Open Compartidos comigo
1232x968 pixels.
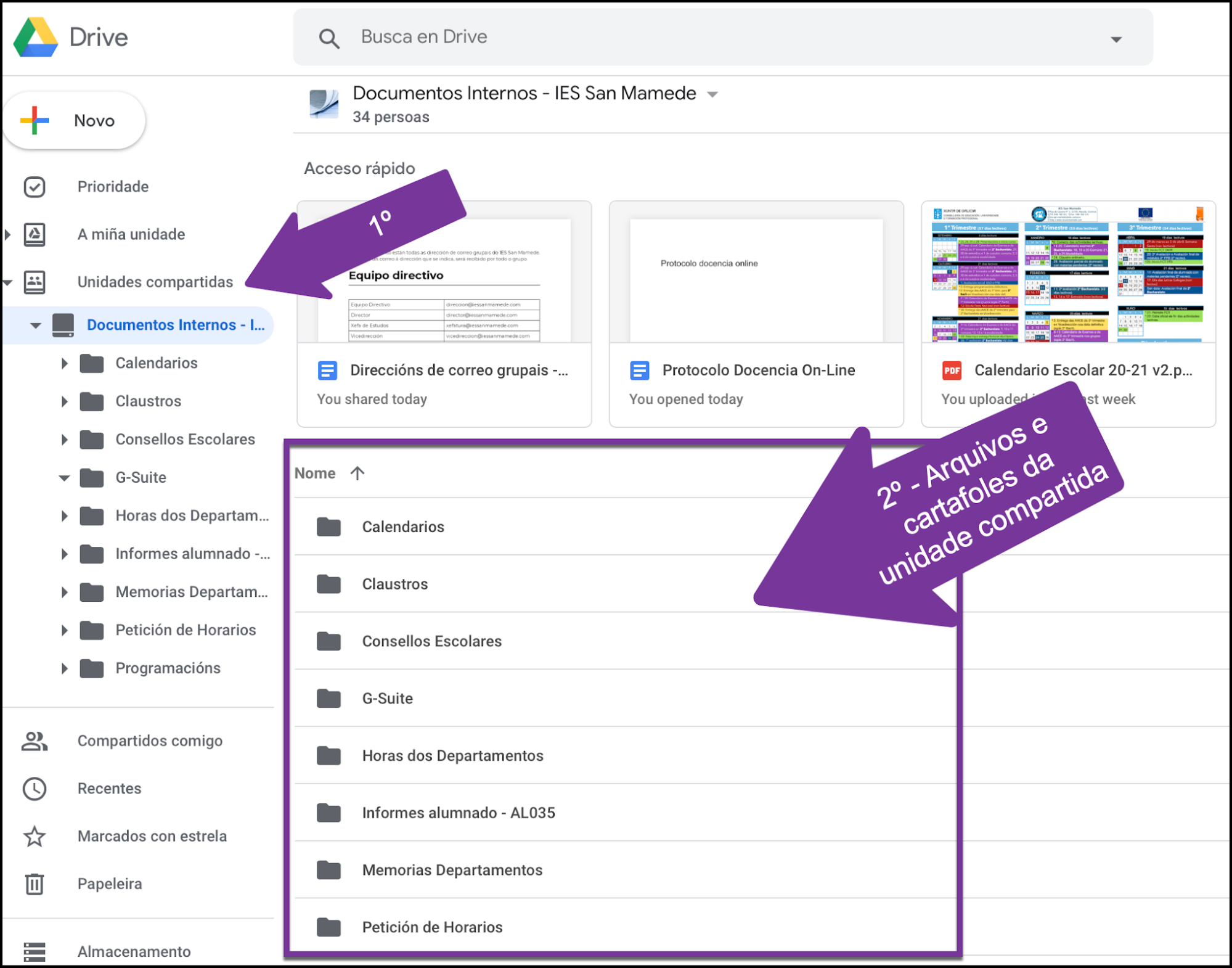[x=150, y=740]
